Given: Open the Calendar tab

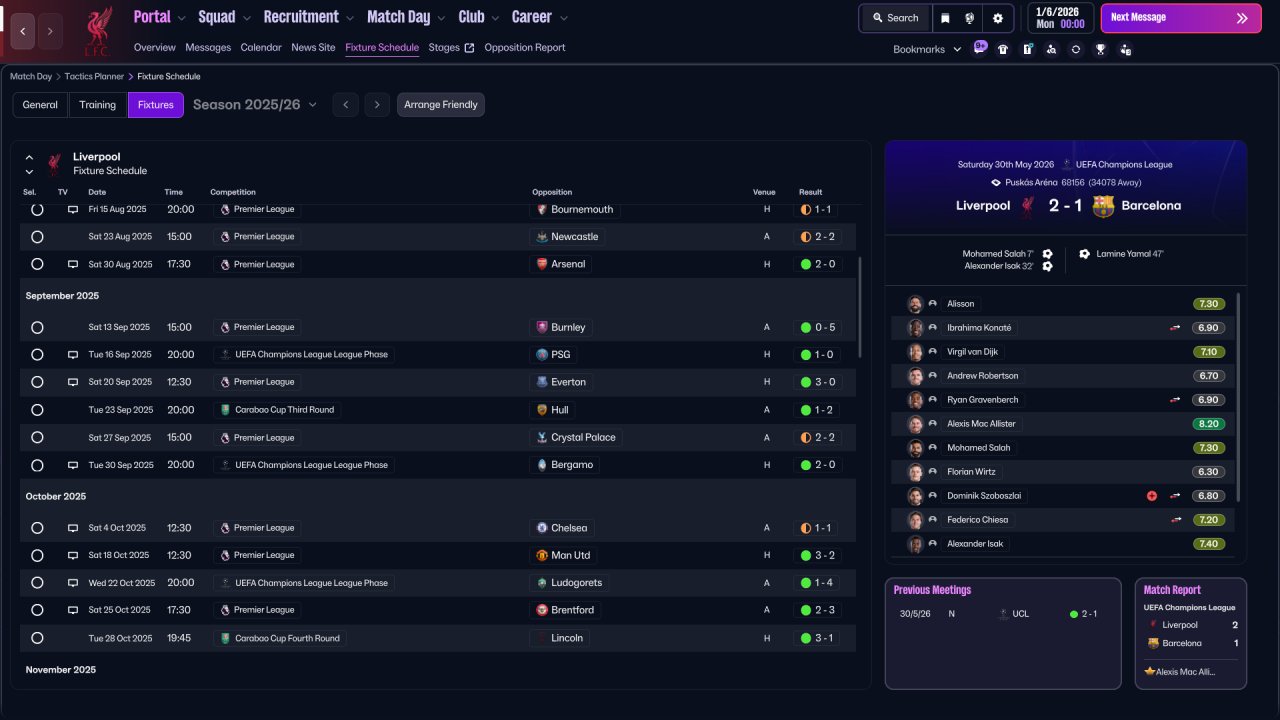Looking at the screenshot, I should click(x=261, y=48).
